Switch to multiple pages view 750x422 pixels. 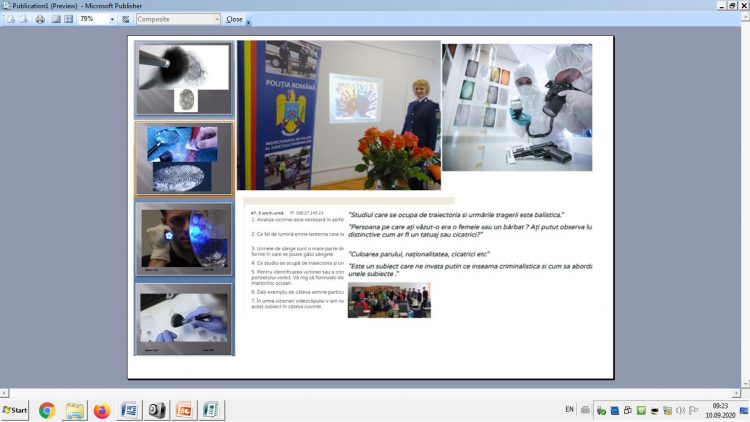pos(69,19)
